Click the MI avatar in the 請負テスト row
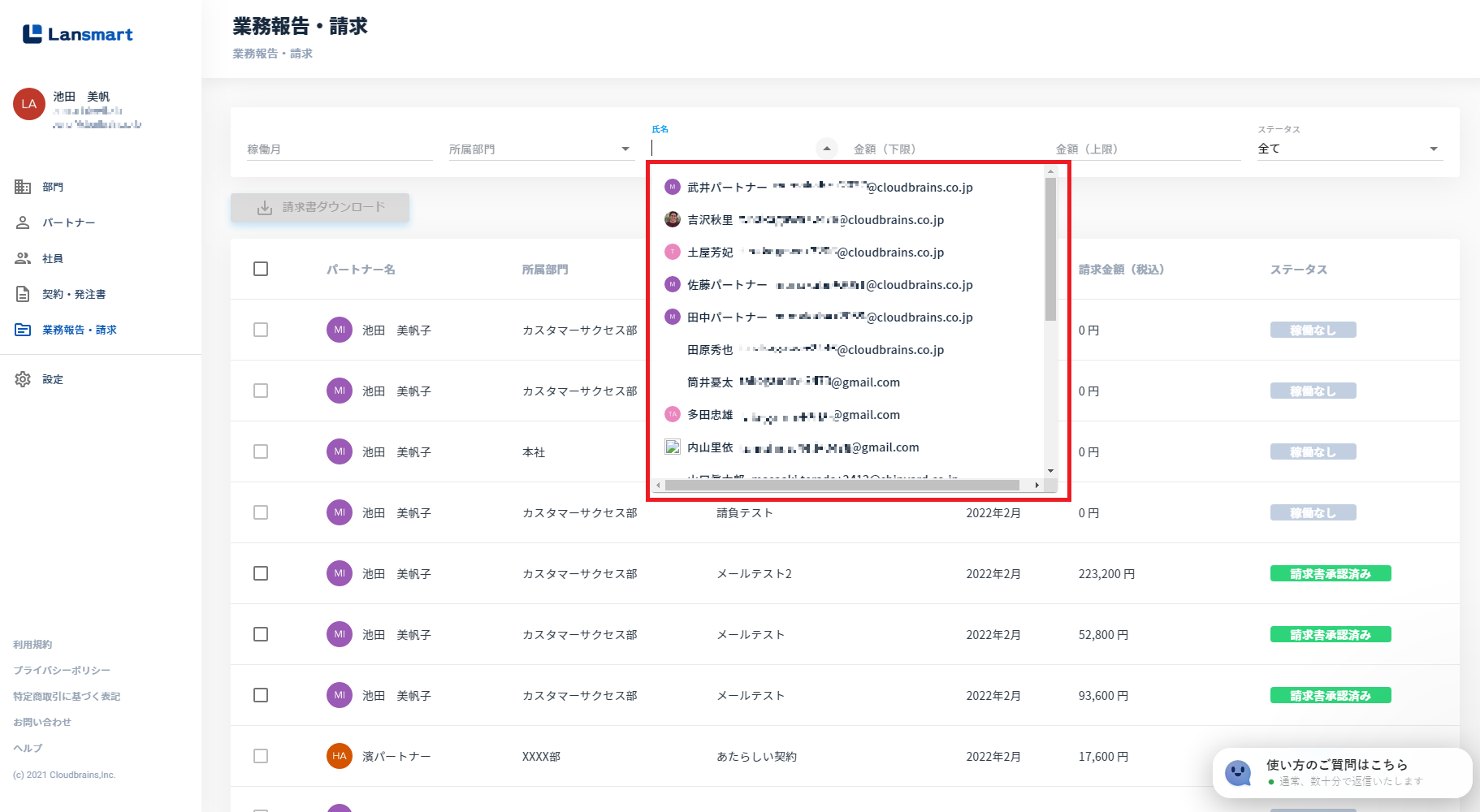 [x=340, y=512]
